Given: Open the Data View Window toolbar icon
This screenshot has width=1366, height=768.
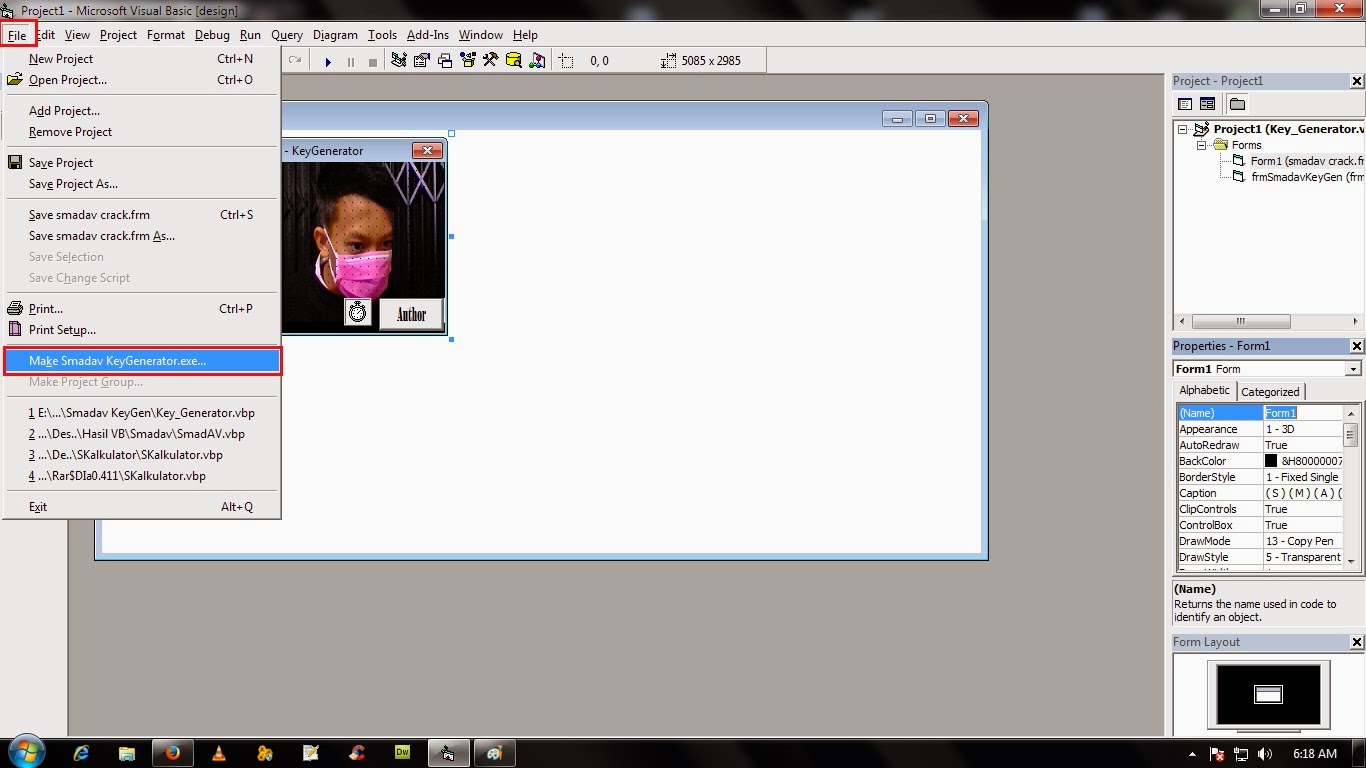Looking at the screenshot, I should pos(514,60).
